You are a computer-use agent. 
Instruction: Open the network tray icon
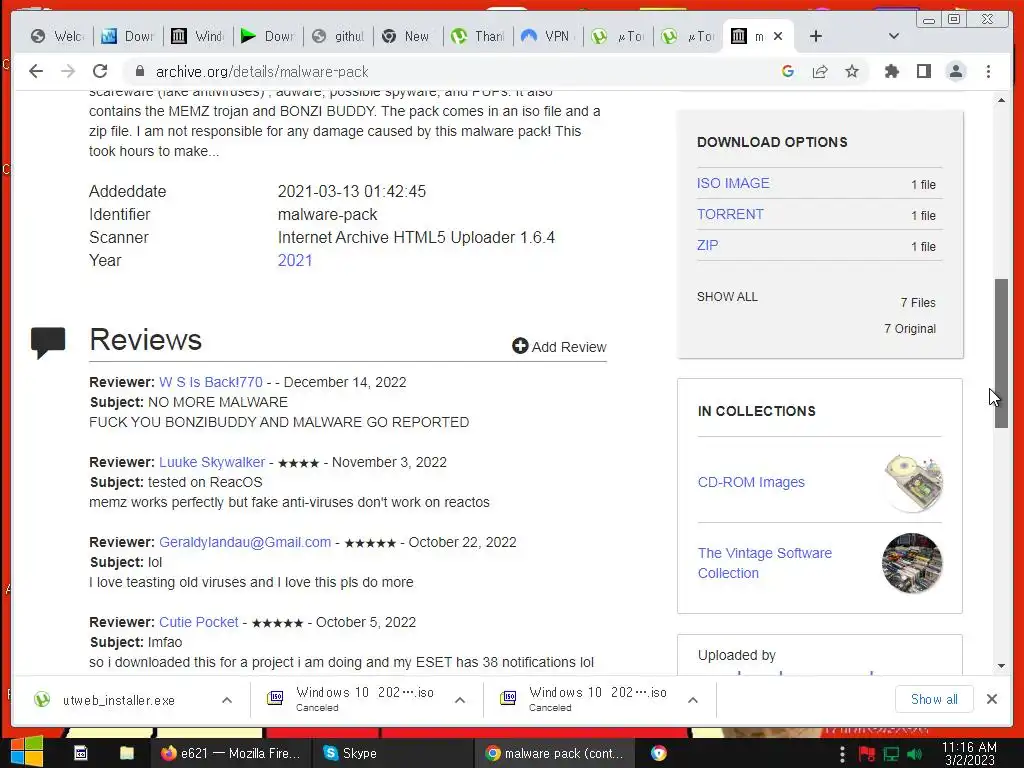pyautogui.click(x=891, y=754)
